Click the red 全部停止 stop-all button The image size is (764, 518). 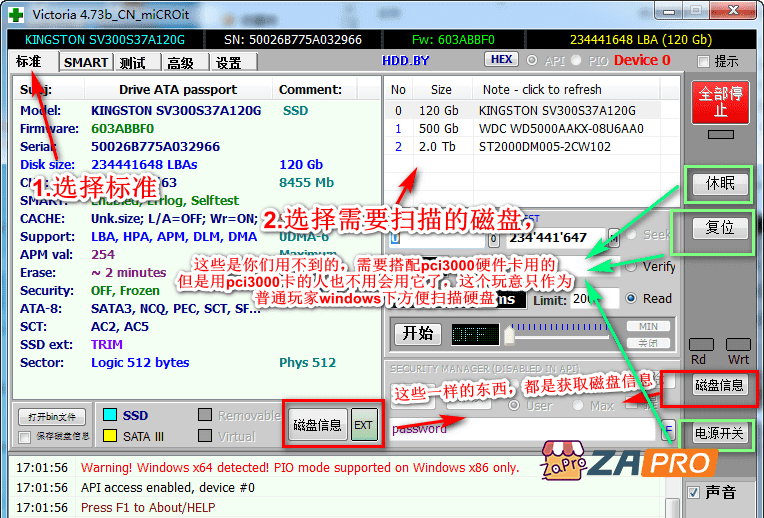coord(719,101)
